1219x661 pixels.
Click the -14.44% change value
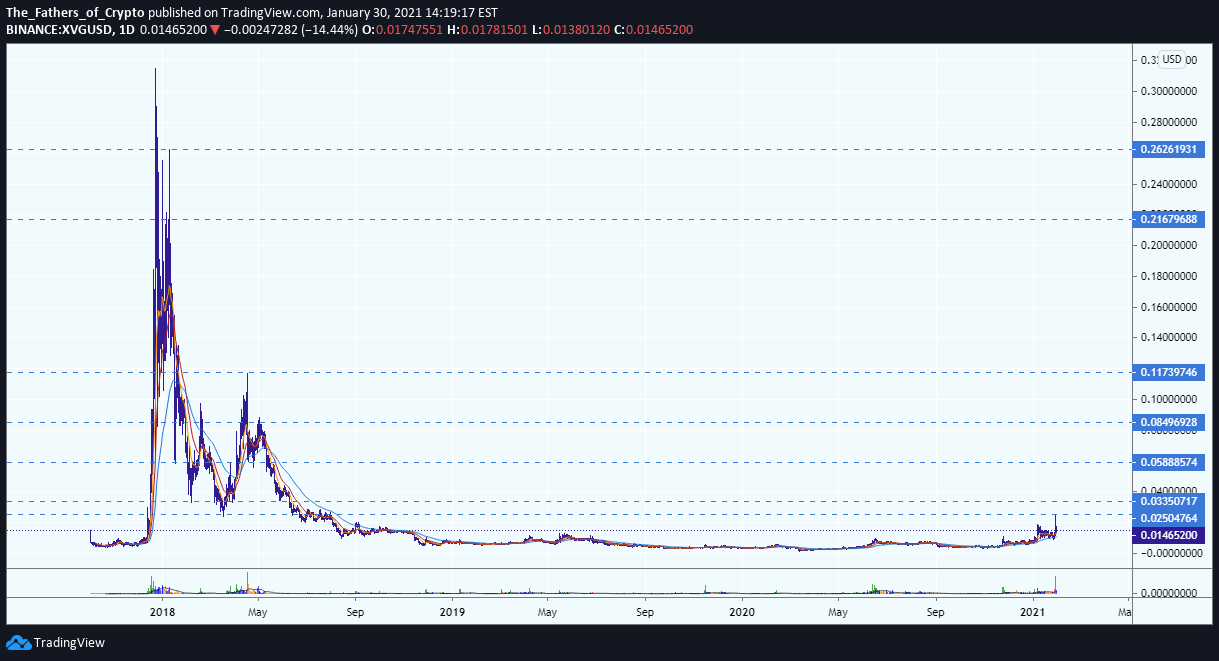(331, 30)
